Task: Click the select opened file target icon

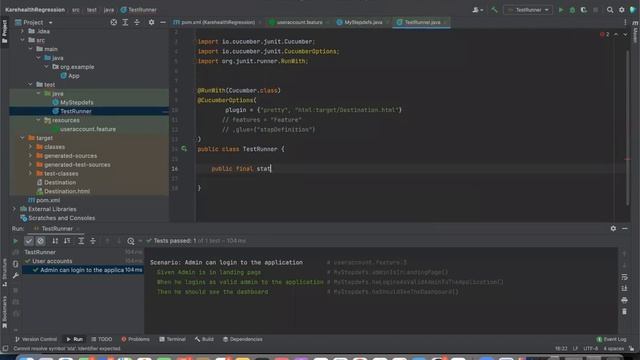Action: pyautogui.click(x=113, y=22)
